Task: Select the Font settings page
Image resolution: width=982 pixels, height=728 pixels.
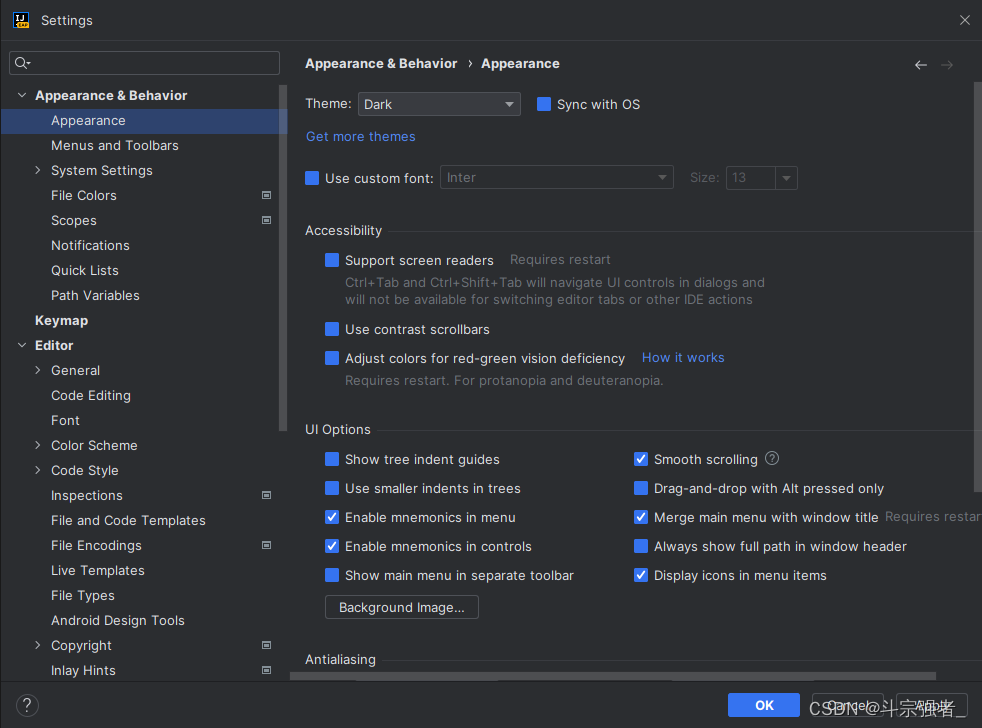Action: [65, 420]
